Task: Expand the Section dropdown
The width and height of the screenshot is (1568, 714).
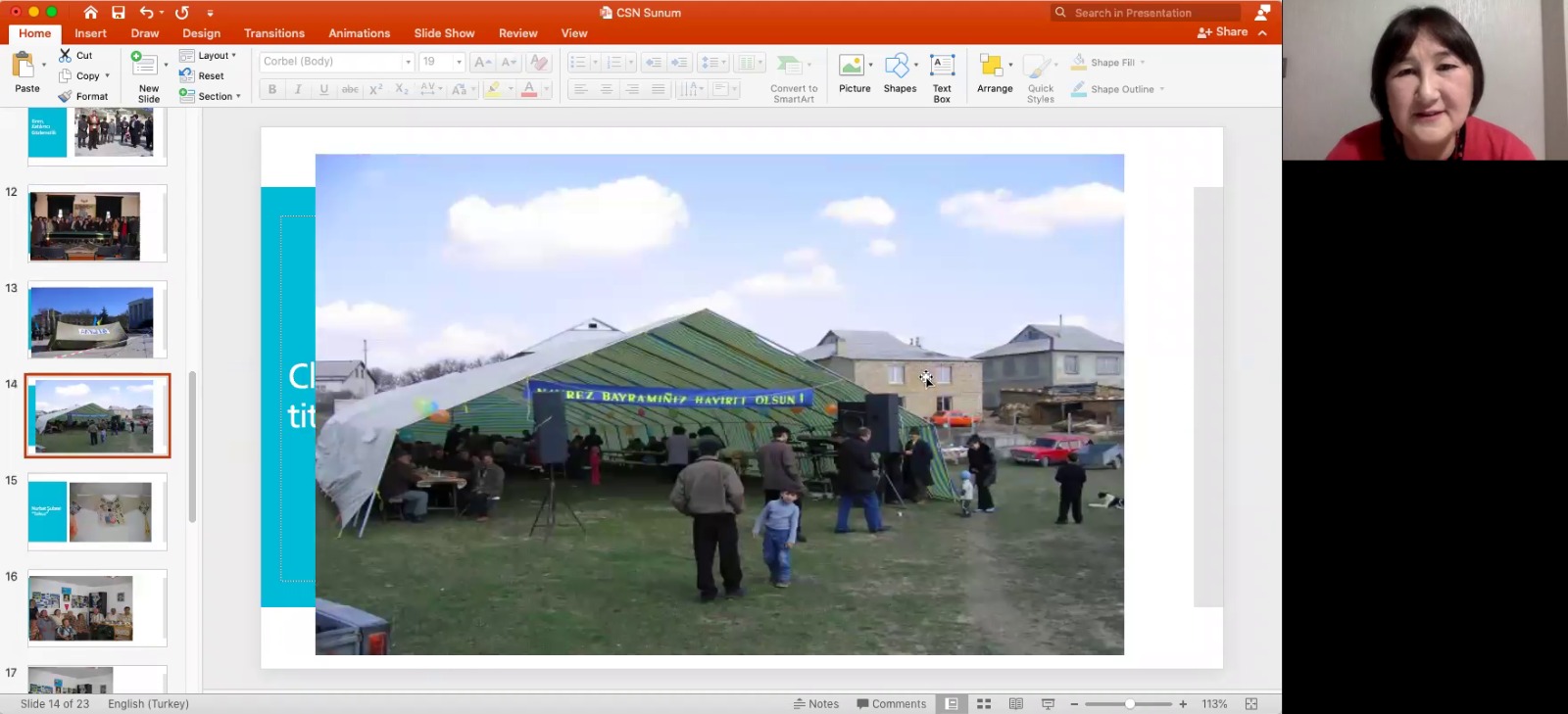Action: coord(210,97)
